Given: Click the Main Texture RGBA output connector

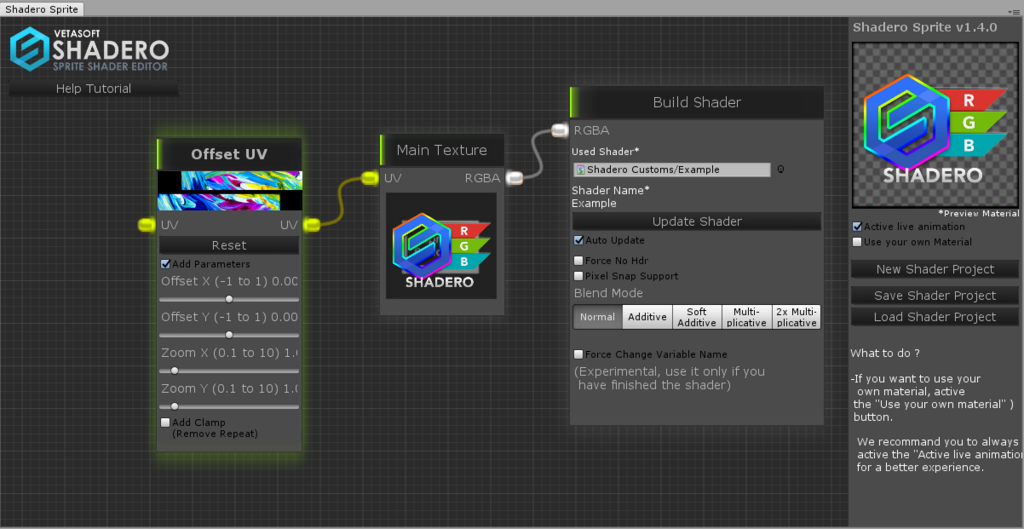Looking at the screenshot, I should click(515, 178).
